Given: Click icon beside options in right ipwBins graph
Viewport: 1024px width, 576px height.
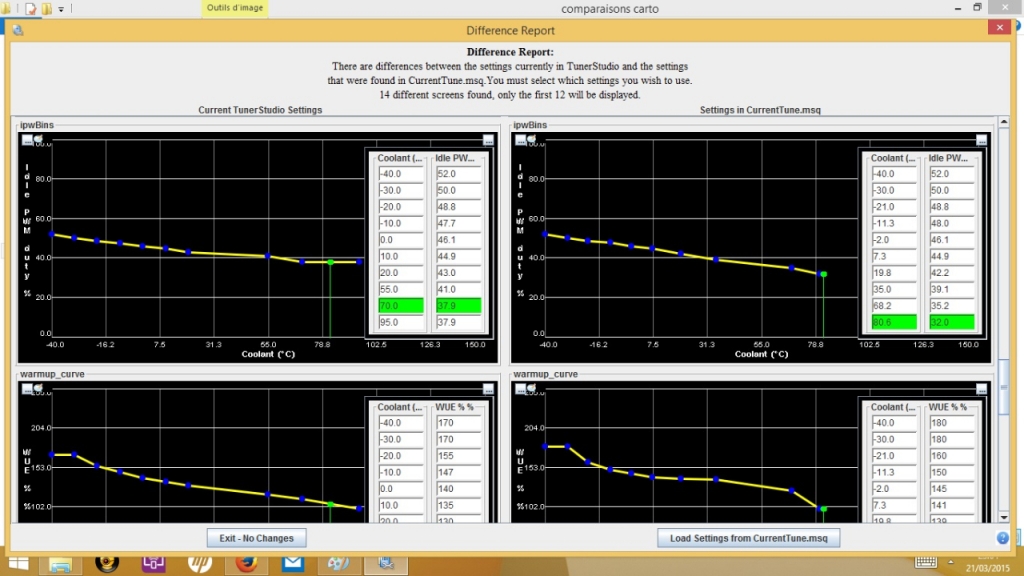Looking at the screenshot, I should click(532, 140).
